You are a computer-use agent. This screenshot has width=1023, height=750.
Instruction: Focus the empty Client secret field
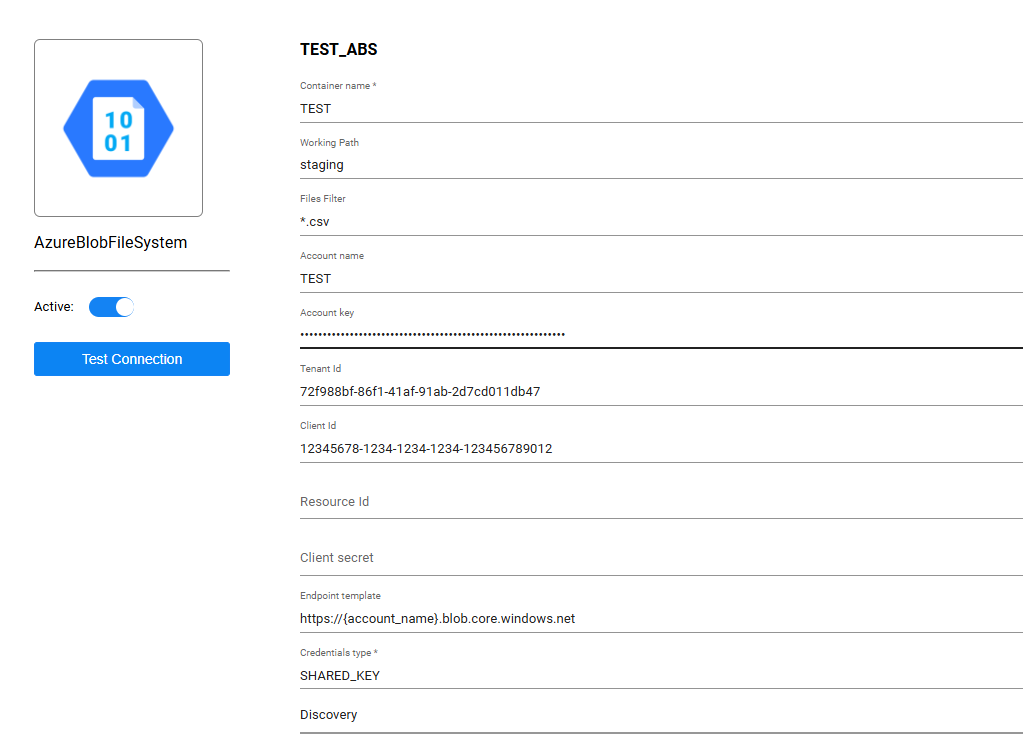click(x=660, y=557)
